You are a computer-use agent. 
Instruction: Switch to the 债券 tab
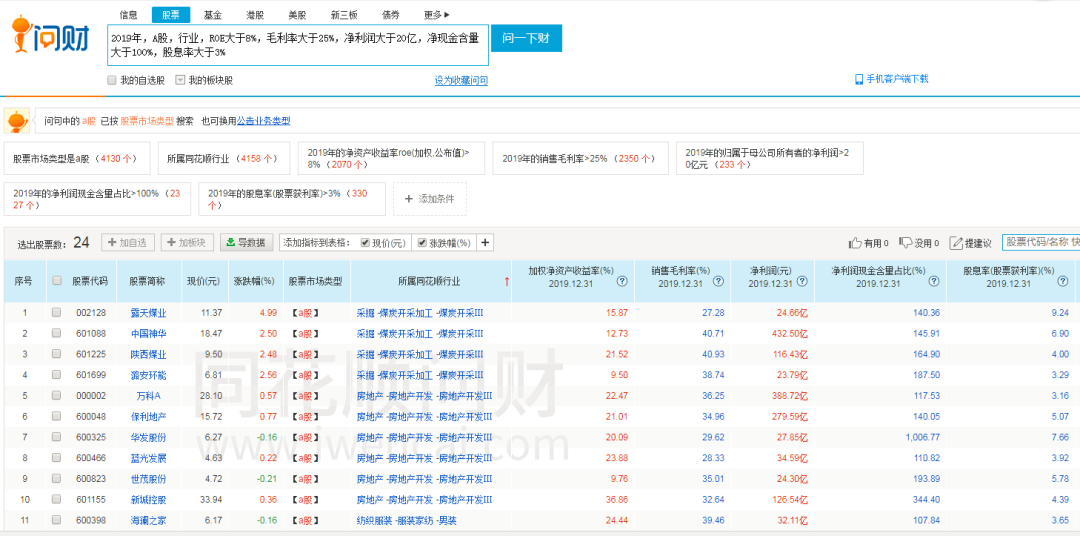(391, 14)
